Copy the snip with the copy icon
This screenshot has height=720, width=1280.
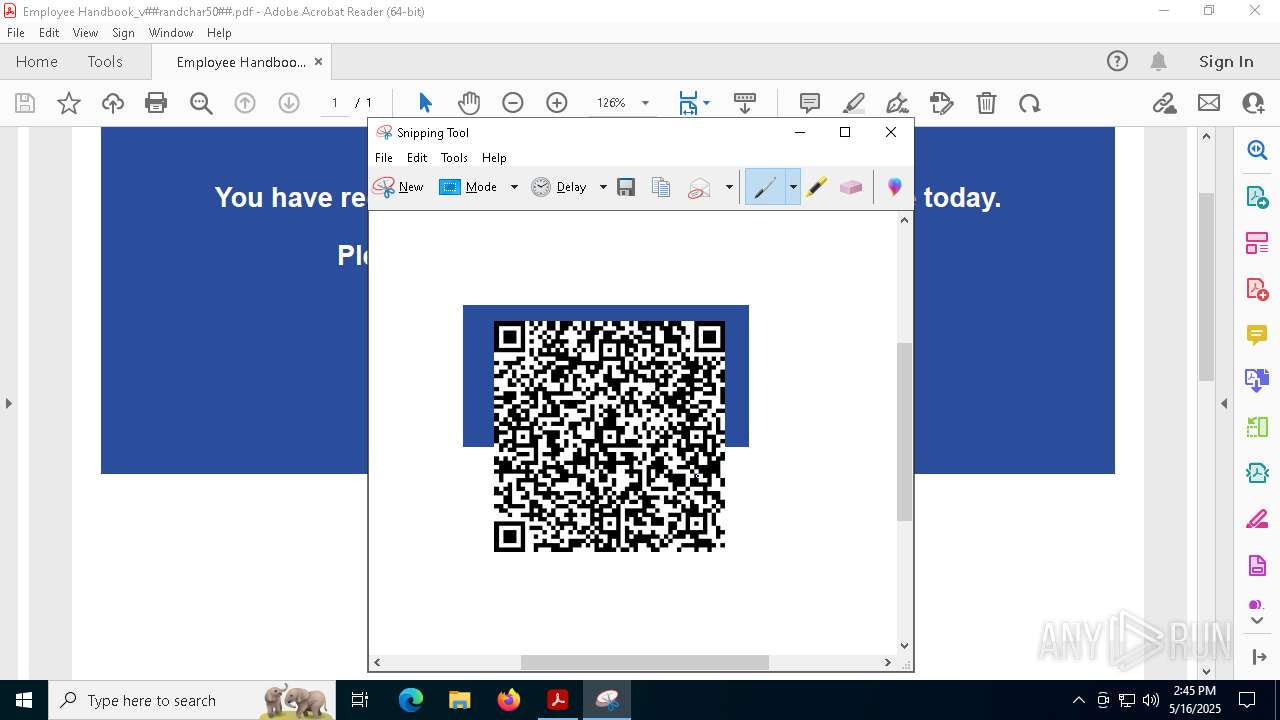point(660,187)
